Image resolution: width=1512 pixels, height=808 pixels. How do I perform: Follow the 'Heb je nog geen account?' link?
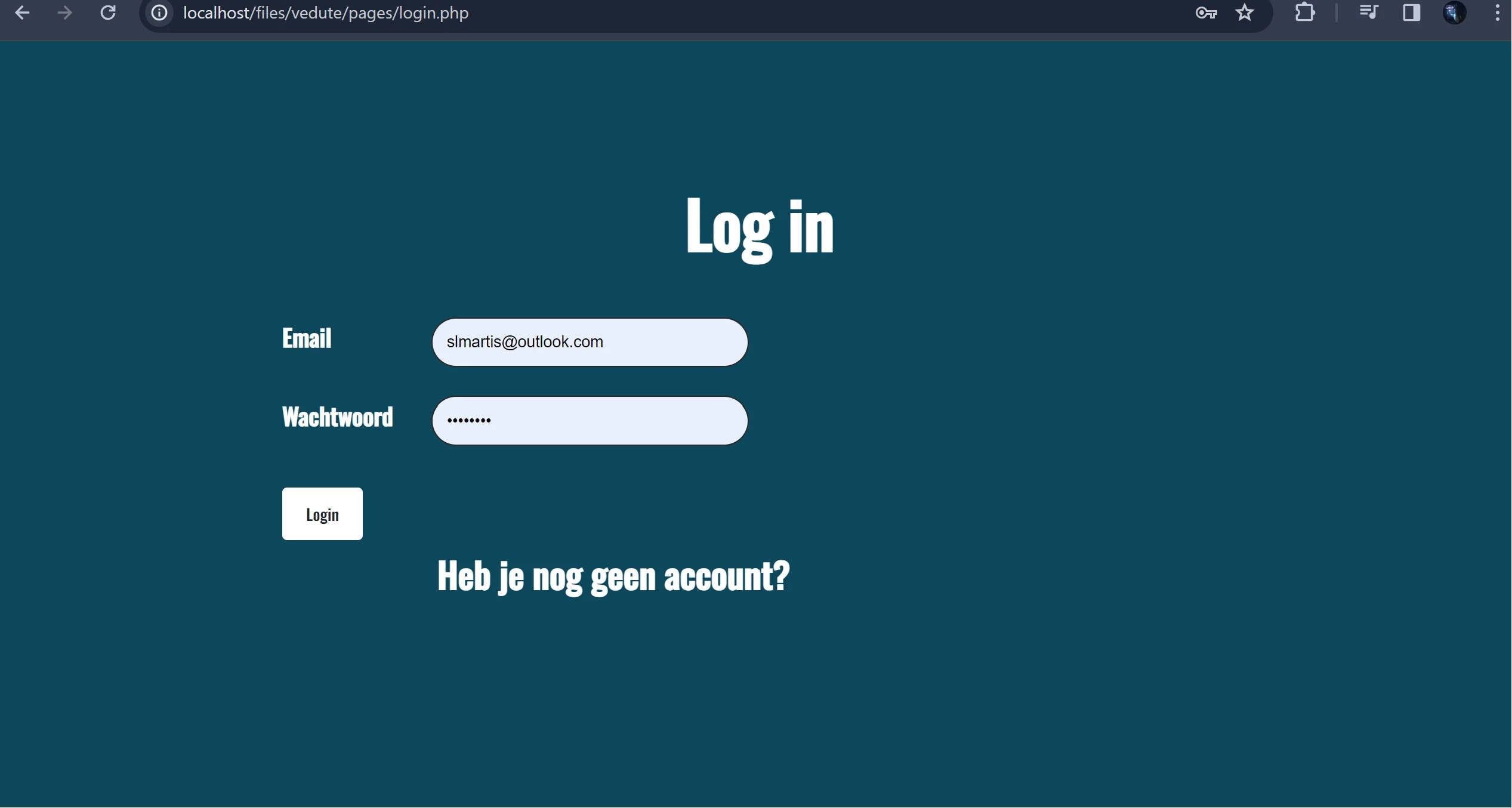pos(613,576)
